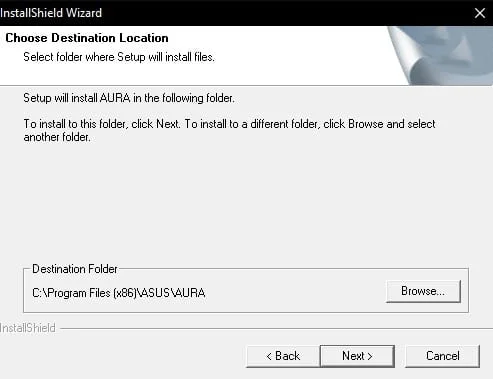Click the 'Setup will install AURA' sentence
Screen dimensions: 493x379
tap(129, 98)
